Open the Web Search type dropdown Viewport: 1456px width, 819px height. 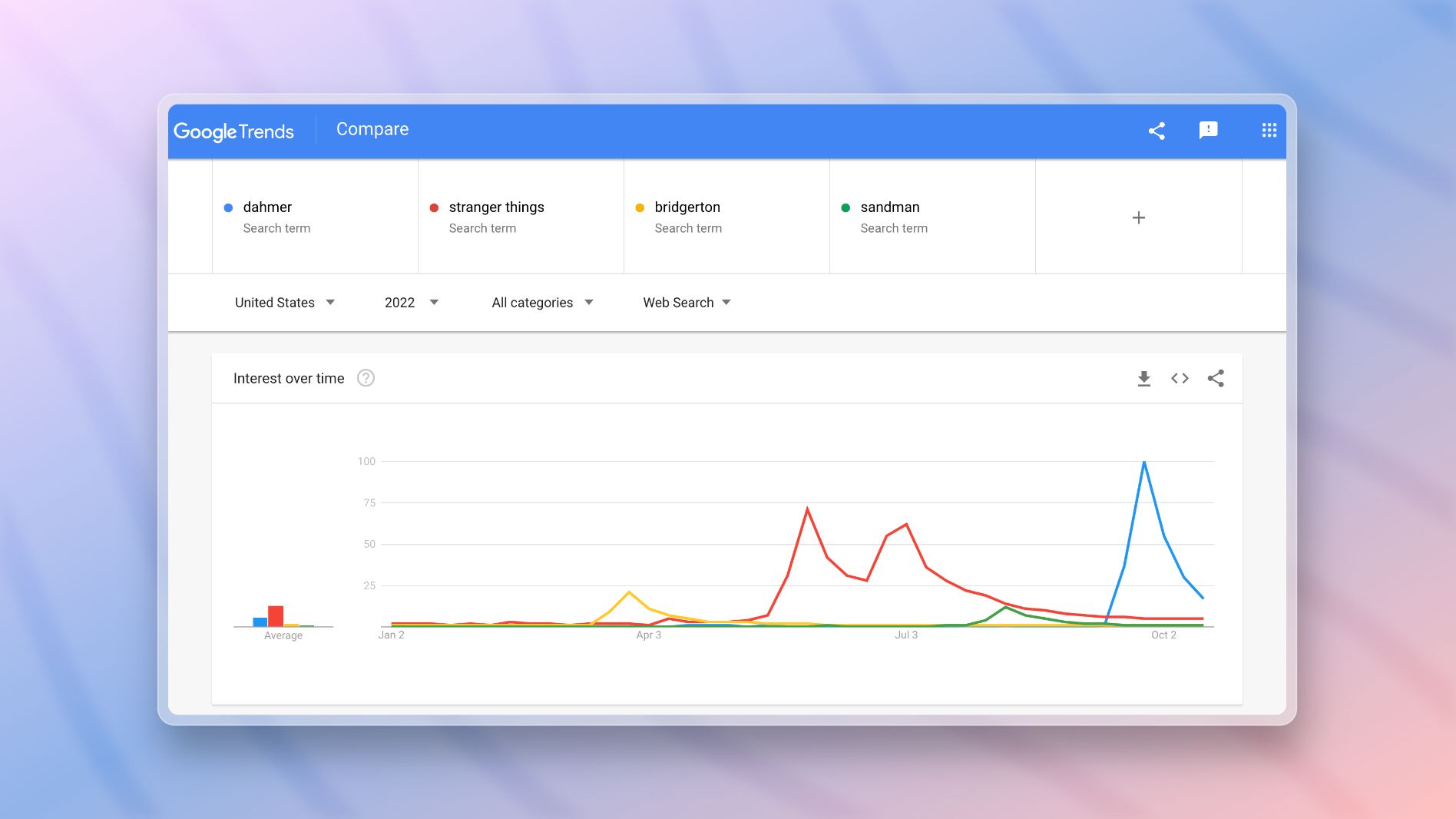tap(687, 303)
